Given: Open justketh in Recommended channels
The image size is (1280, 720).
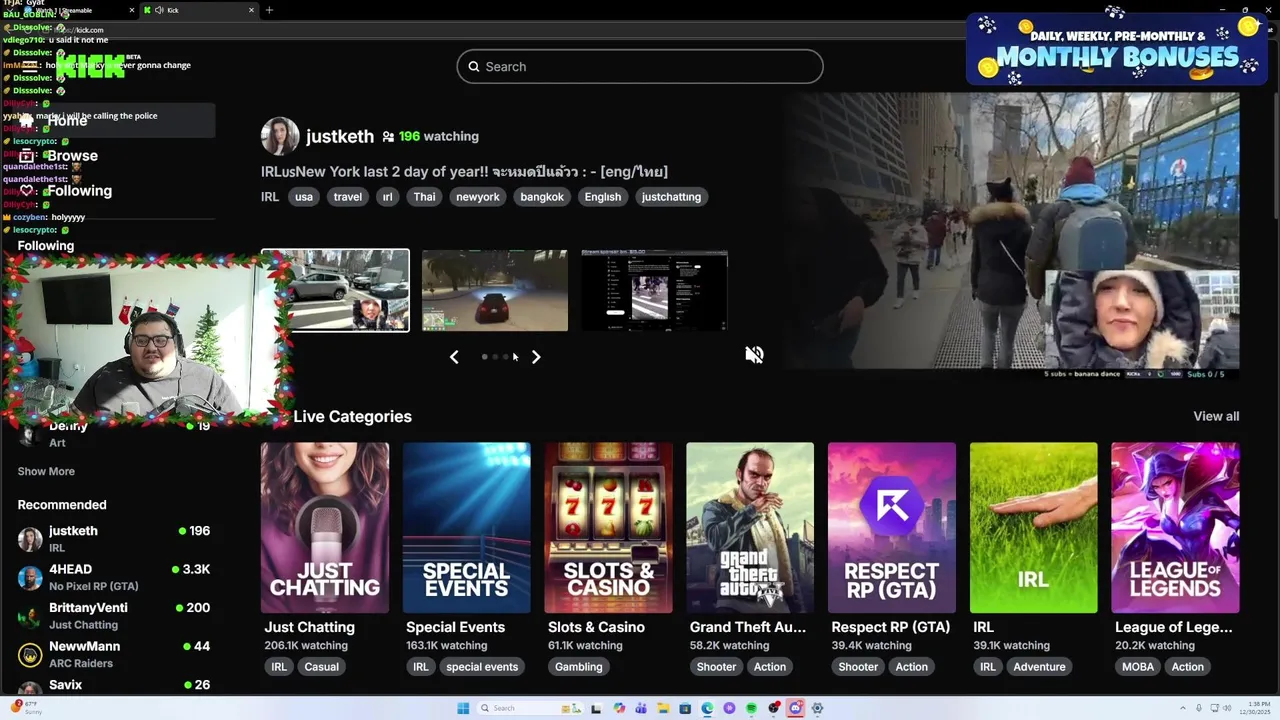Looking at the screenshot, I should (114, 539).
